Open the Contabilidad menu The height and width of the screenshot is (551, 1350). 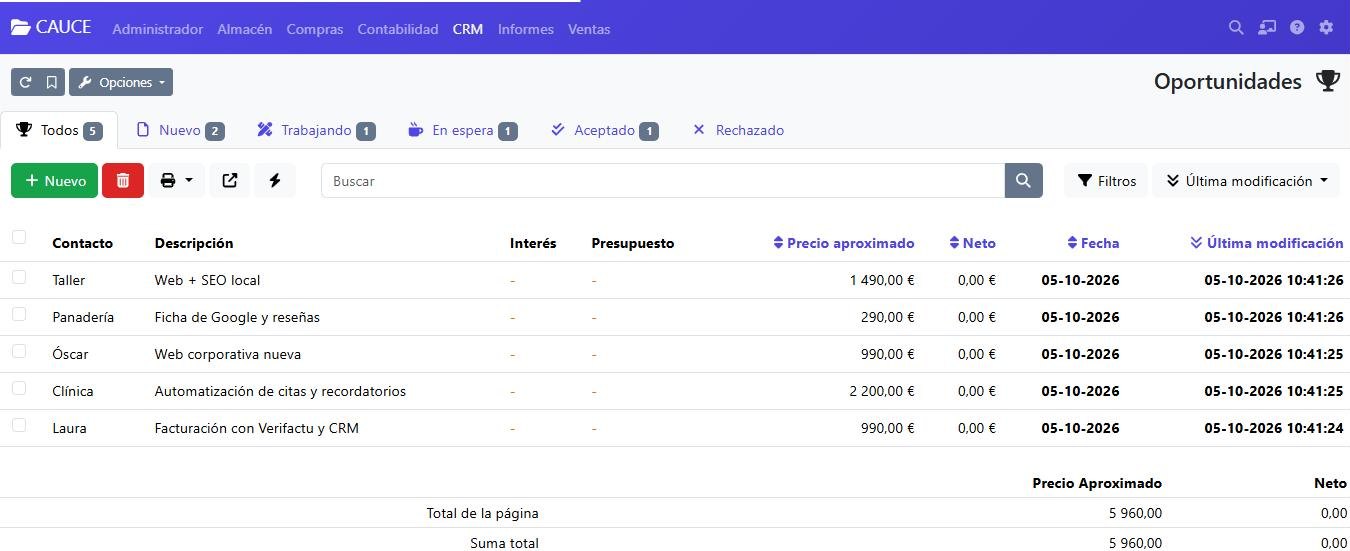tap(398, 29)
